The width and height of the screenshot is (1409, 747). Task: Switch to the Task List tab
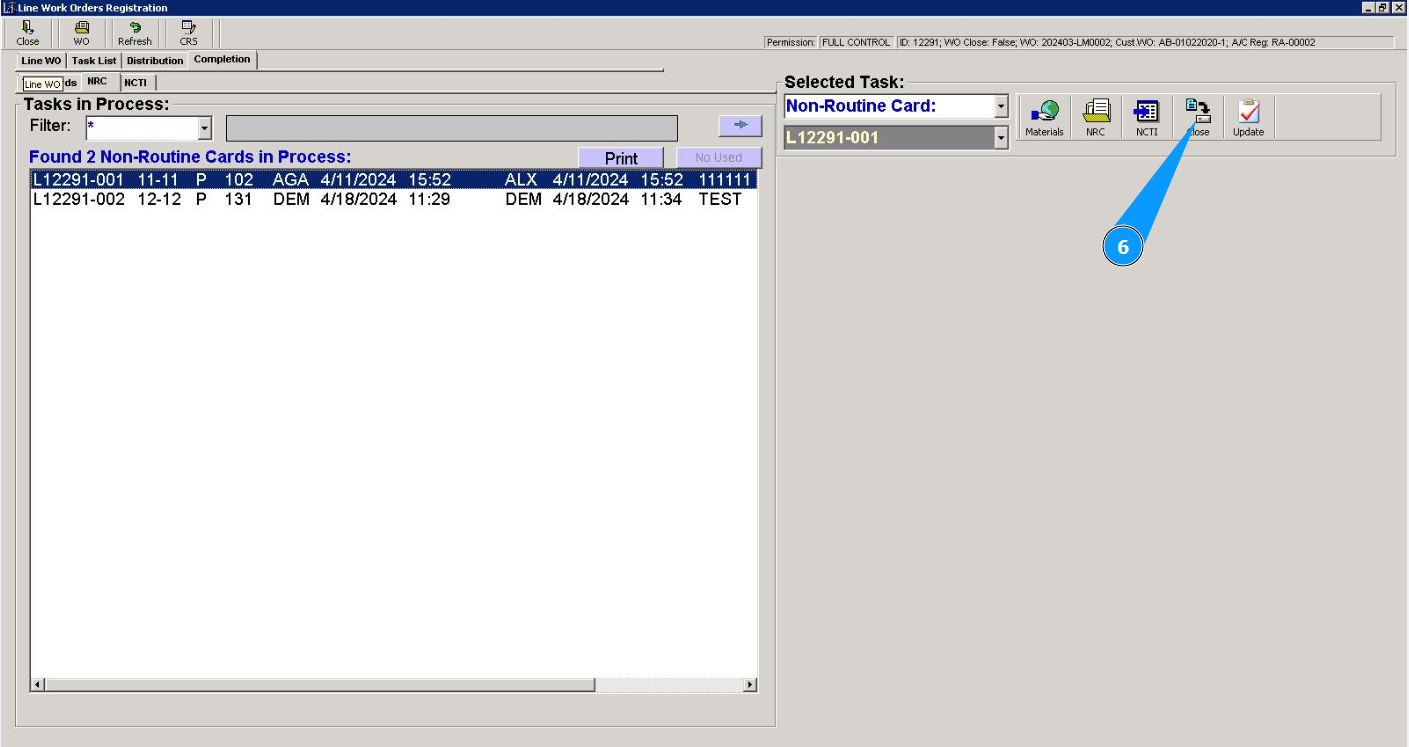coord(94,61)
